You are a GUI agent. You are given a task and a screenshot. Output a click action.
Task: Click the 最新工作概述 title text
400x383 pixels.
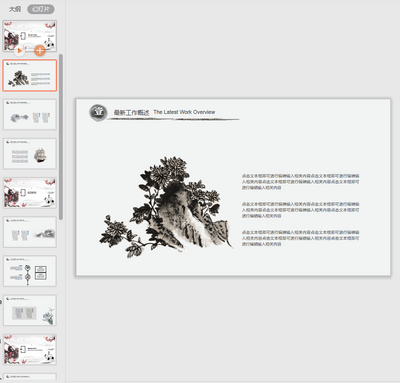click(x=131, y=113)
